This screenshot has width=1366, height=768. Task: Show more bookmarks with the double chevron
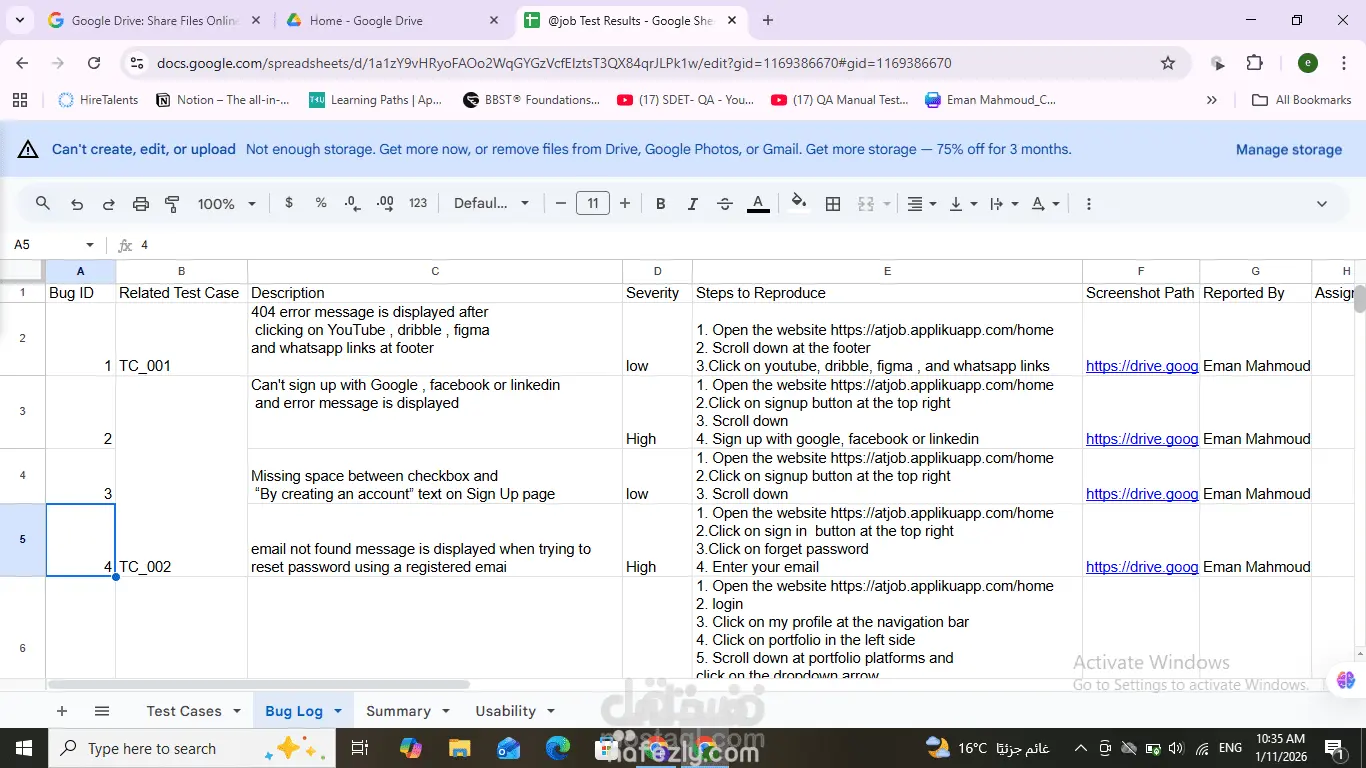pos(1212,100)
